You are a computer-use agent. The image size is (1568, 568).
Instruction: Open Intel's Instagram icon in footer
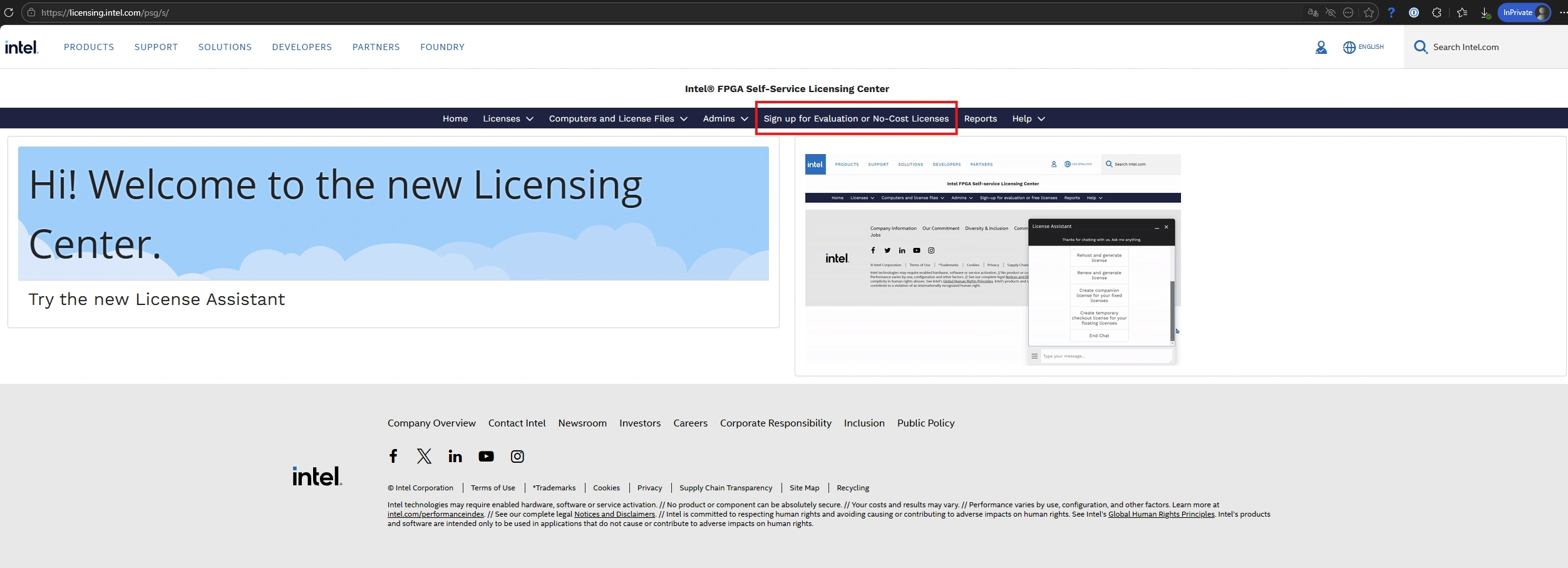click(x=517, y=457)
